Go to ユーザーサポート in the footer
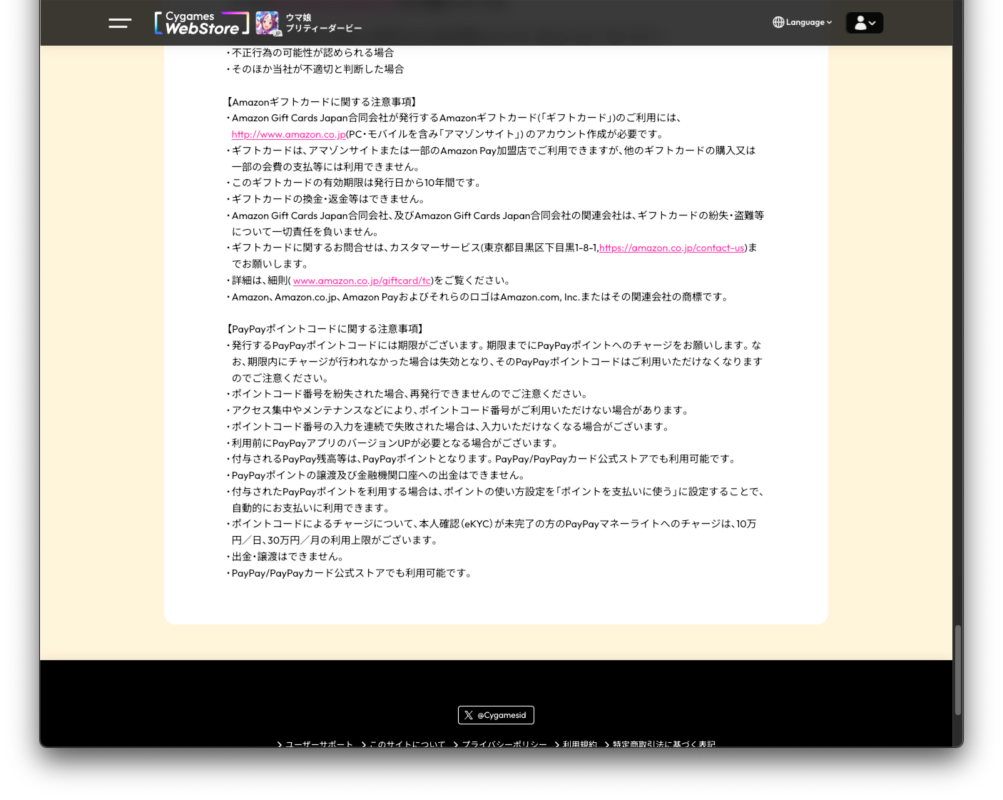 coord(318,744)
